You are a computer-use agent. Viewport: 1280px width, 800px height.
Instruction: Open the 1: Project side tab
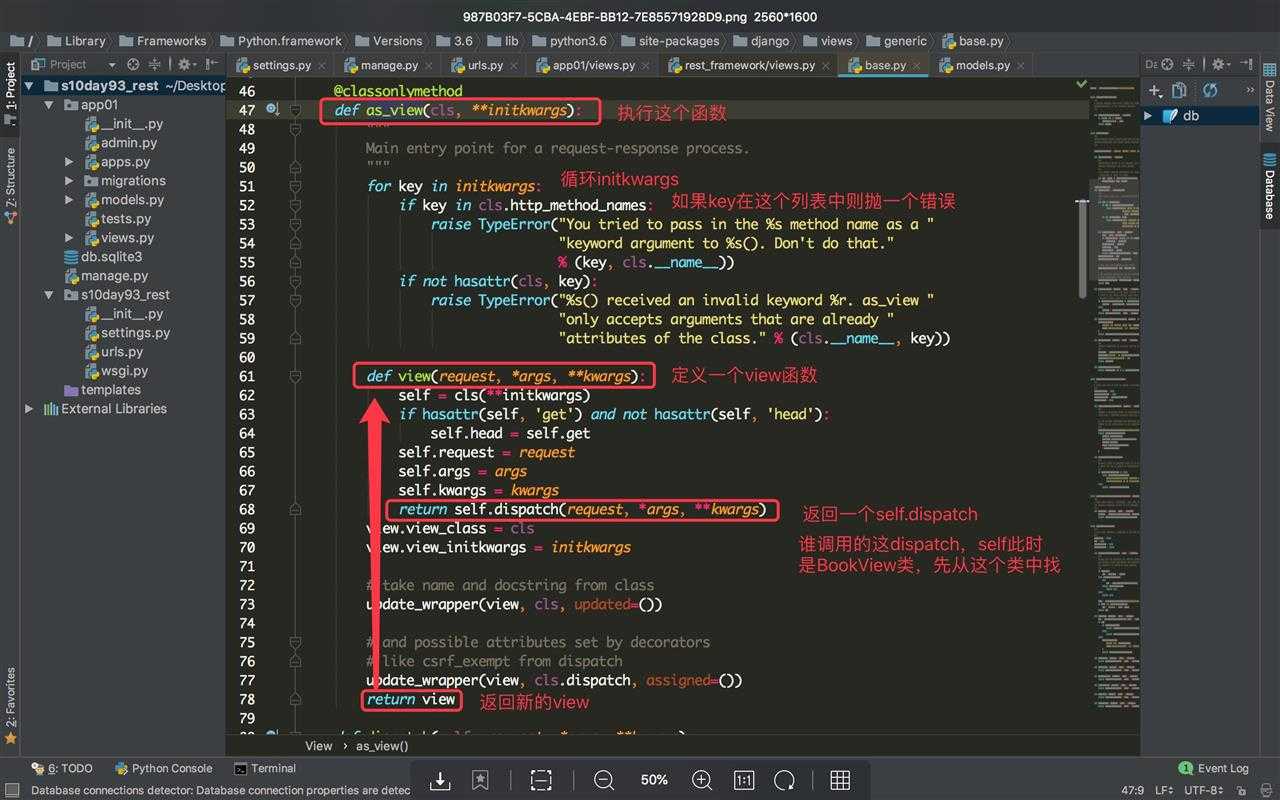click(10, 92)
